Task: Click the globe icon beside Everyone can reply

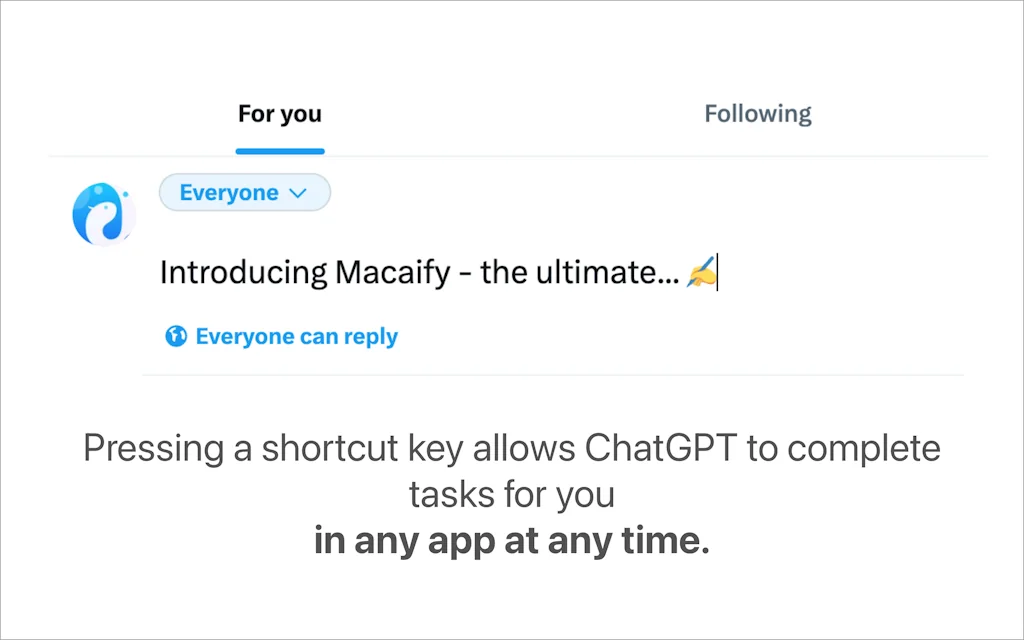Action: pos(176,336)
